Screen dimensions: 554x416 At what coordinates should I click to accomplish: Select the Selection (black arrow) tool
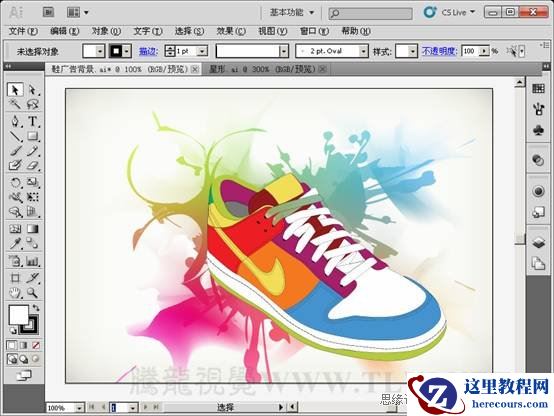[x=15, y=90]
